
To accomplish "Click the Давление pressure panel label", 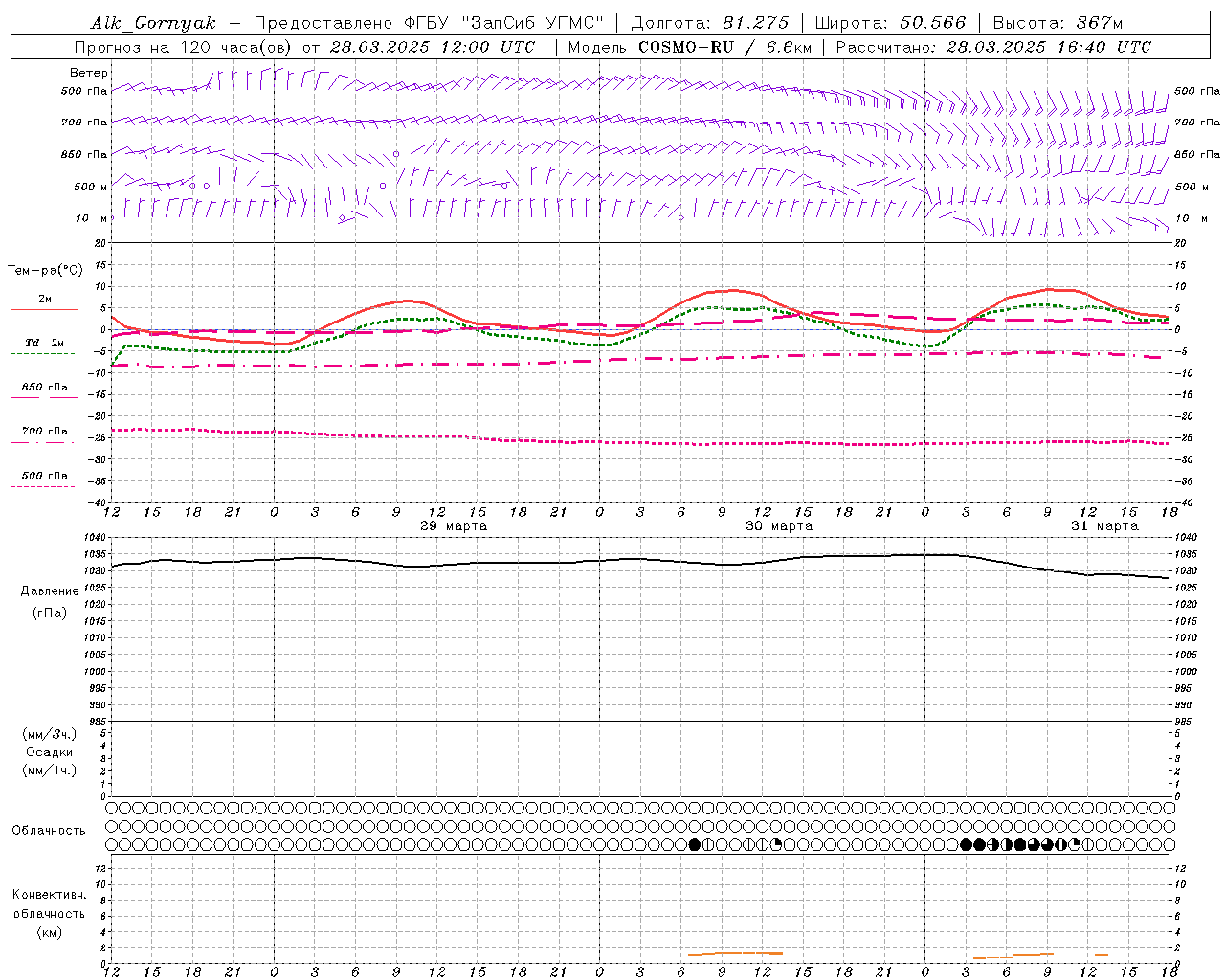I will (50, 591).
